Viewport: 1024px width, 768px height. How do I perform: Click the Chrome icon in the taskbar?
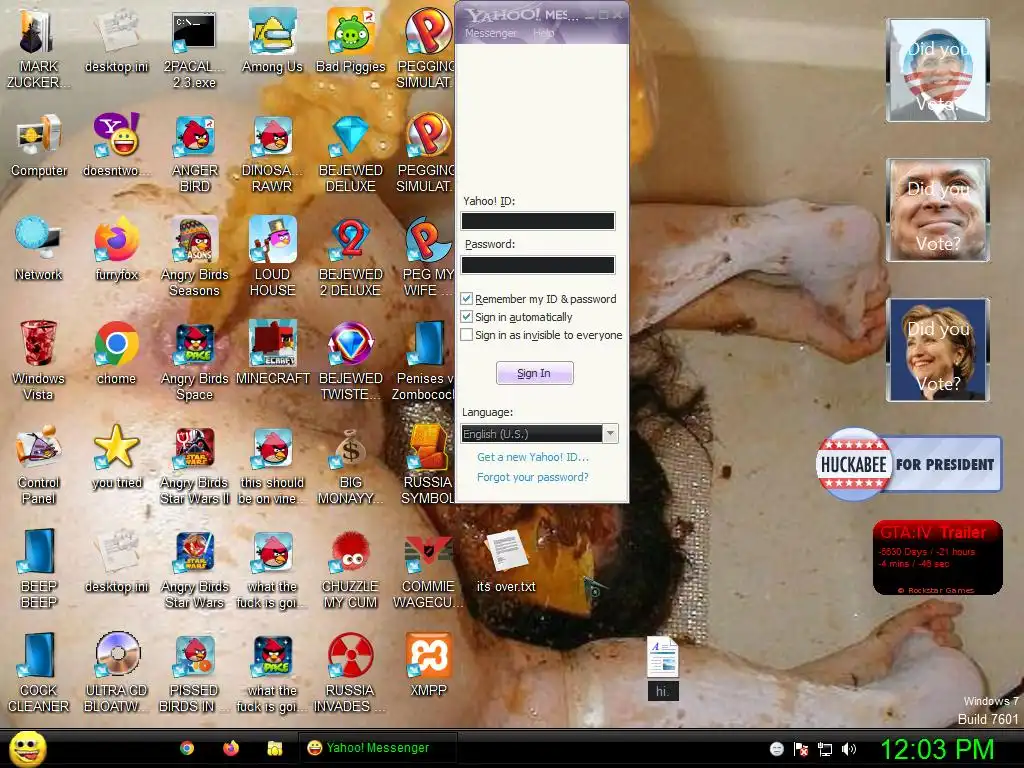pos(187,748)
